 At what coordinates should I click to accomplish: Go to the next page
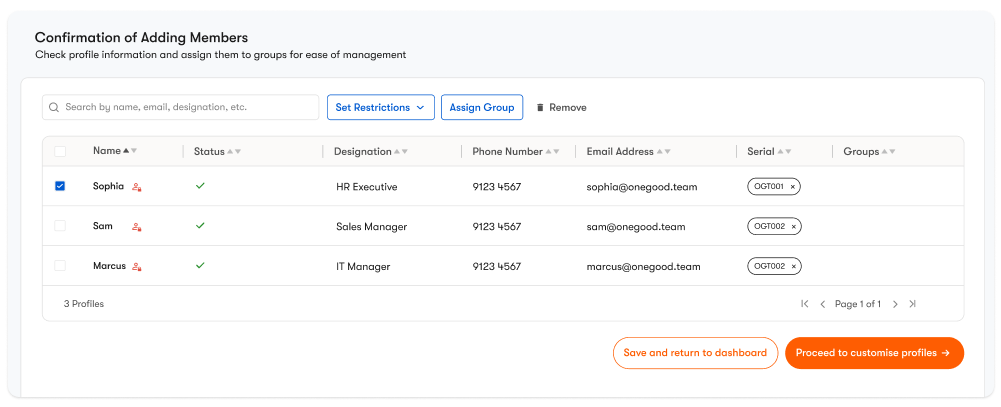[895, 304]
